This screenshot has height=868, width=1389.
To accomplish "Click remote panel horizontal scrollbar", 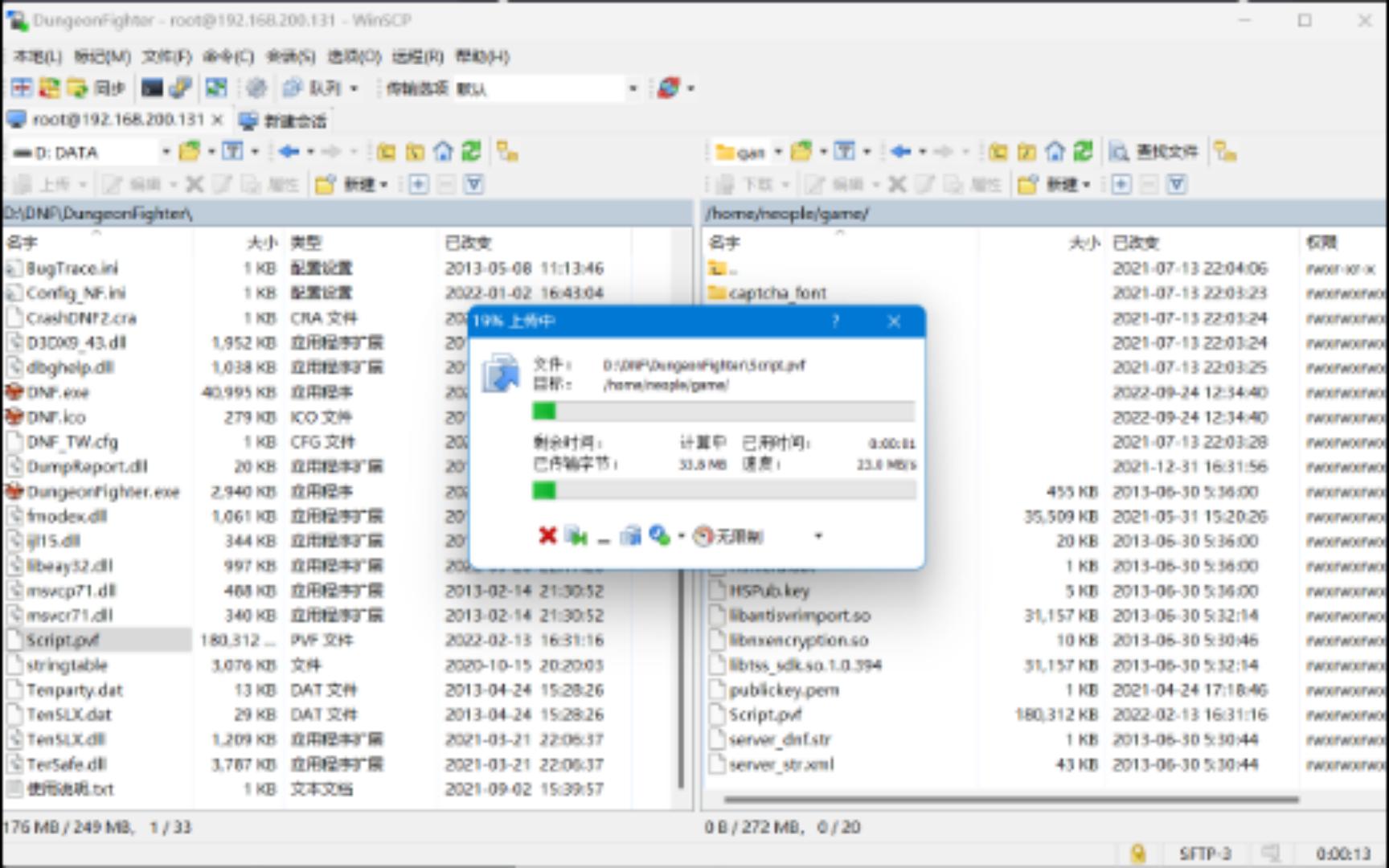I will 1011,800.
